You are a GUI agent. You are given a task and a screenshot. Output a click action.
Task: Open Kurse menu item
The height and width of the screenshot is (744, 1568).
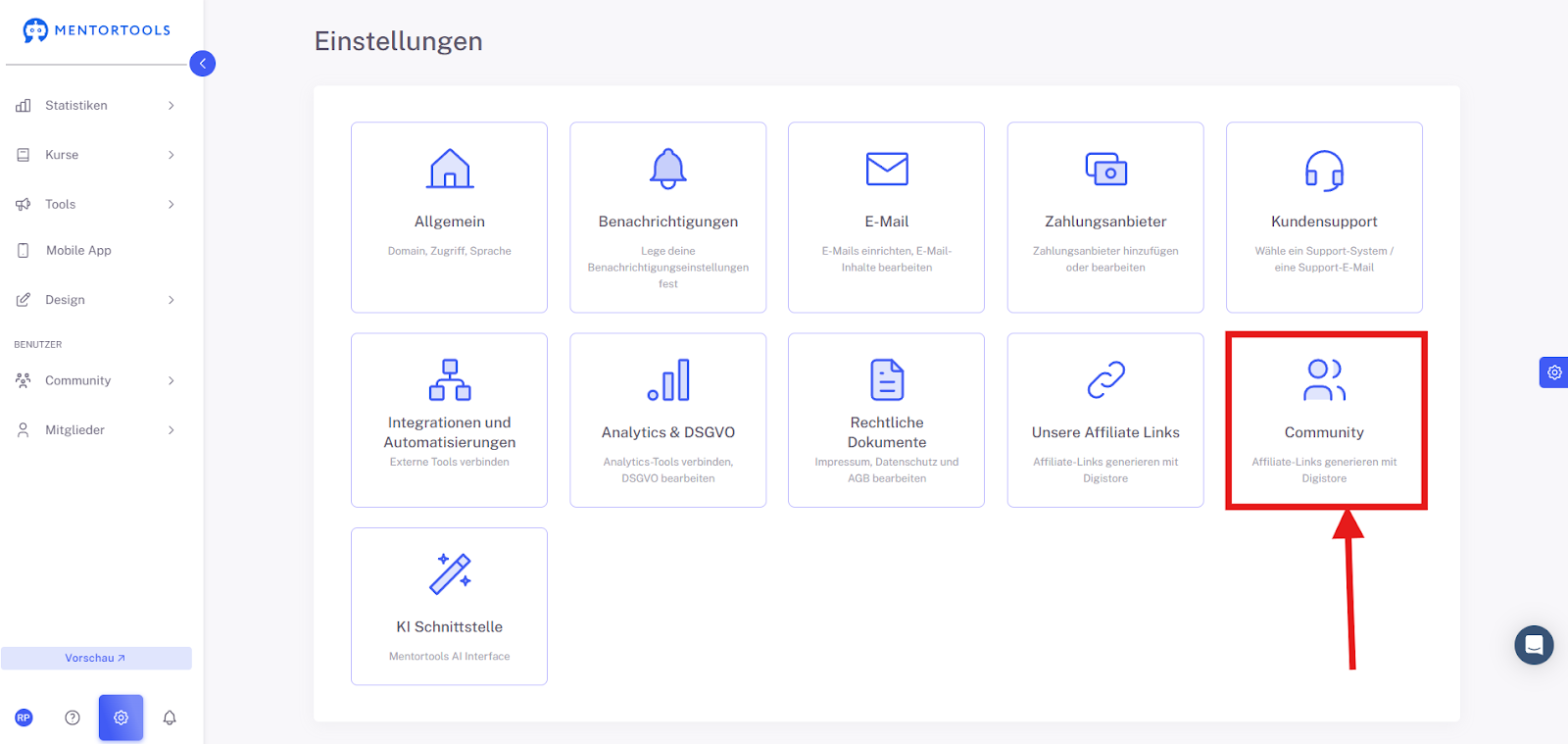click(x=62, y=155)
